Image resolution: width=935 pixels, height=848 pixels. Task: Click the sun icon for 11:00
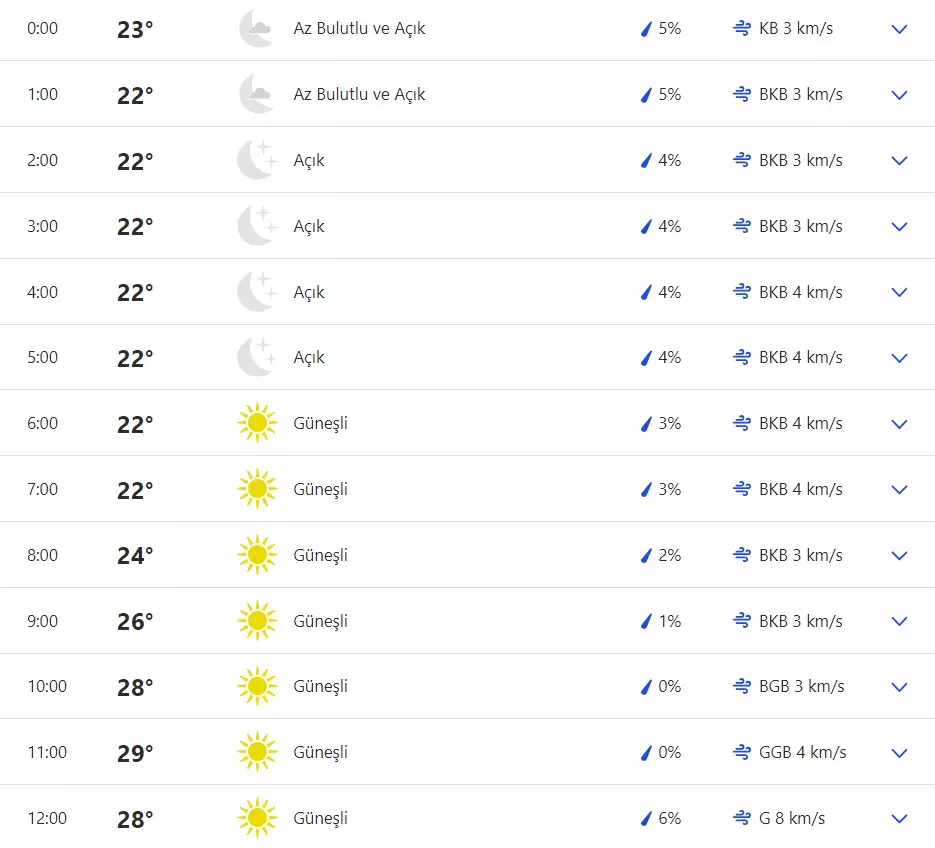256,753
